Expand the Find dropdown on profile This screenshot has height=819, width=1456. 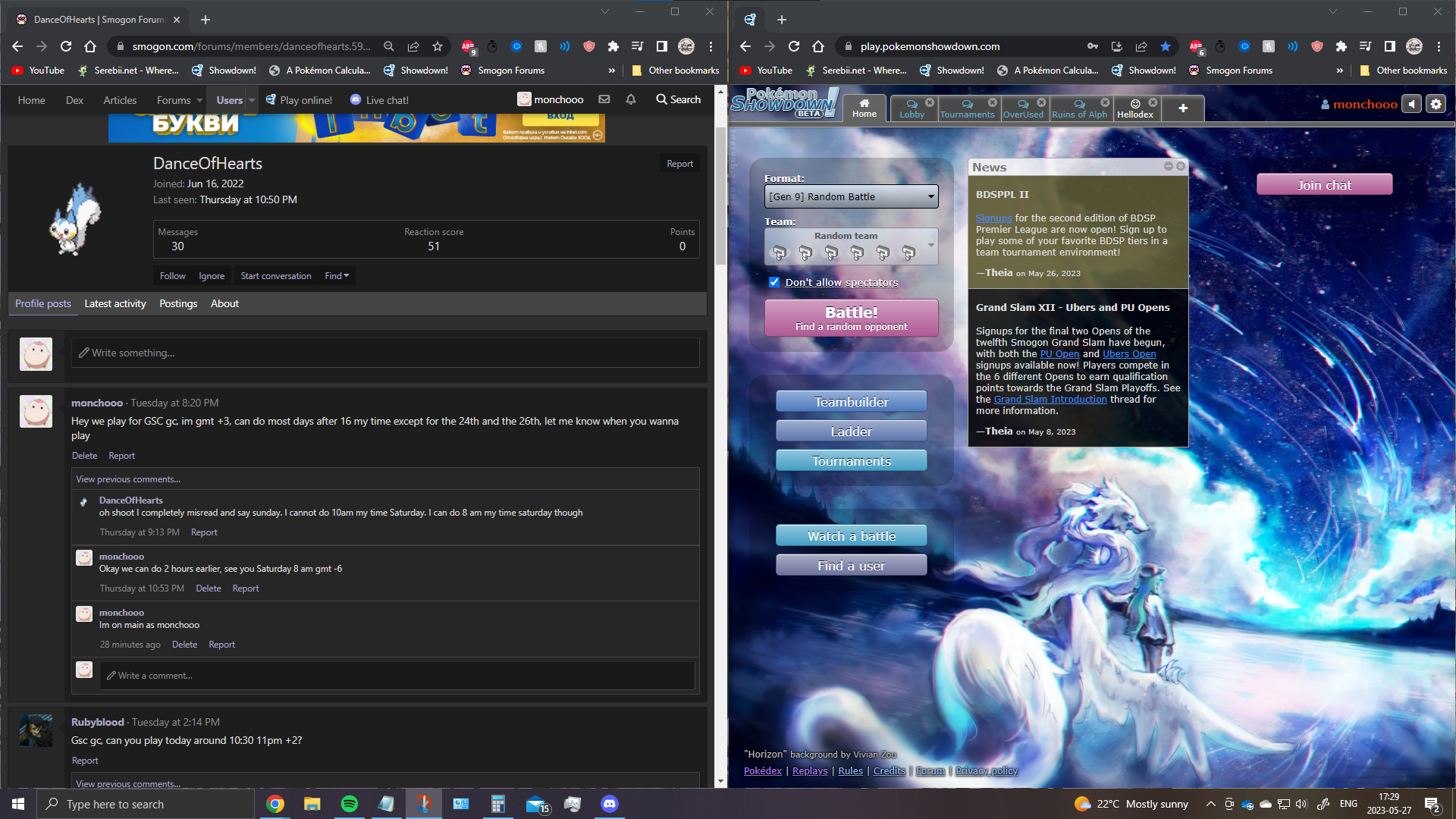tap(337, 276)
